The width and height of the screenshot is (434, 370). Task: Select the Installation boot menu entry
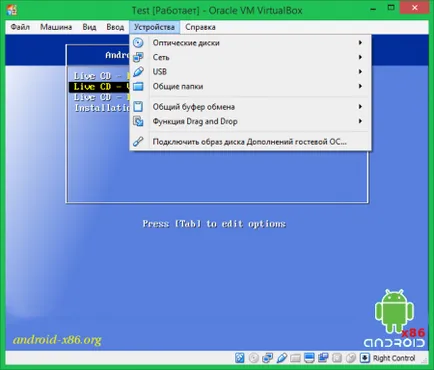point(102,108)
